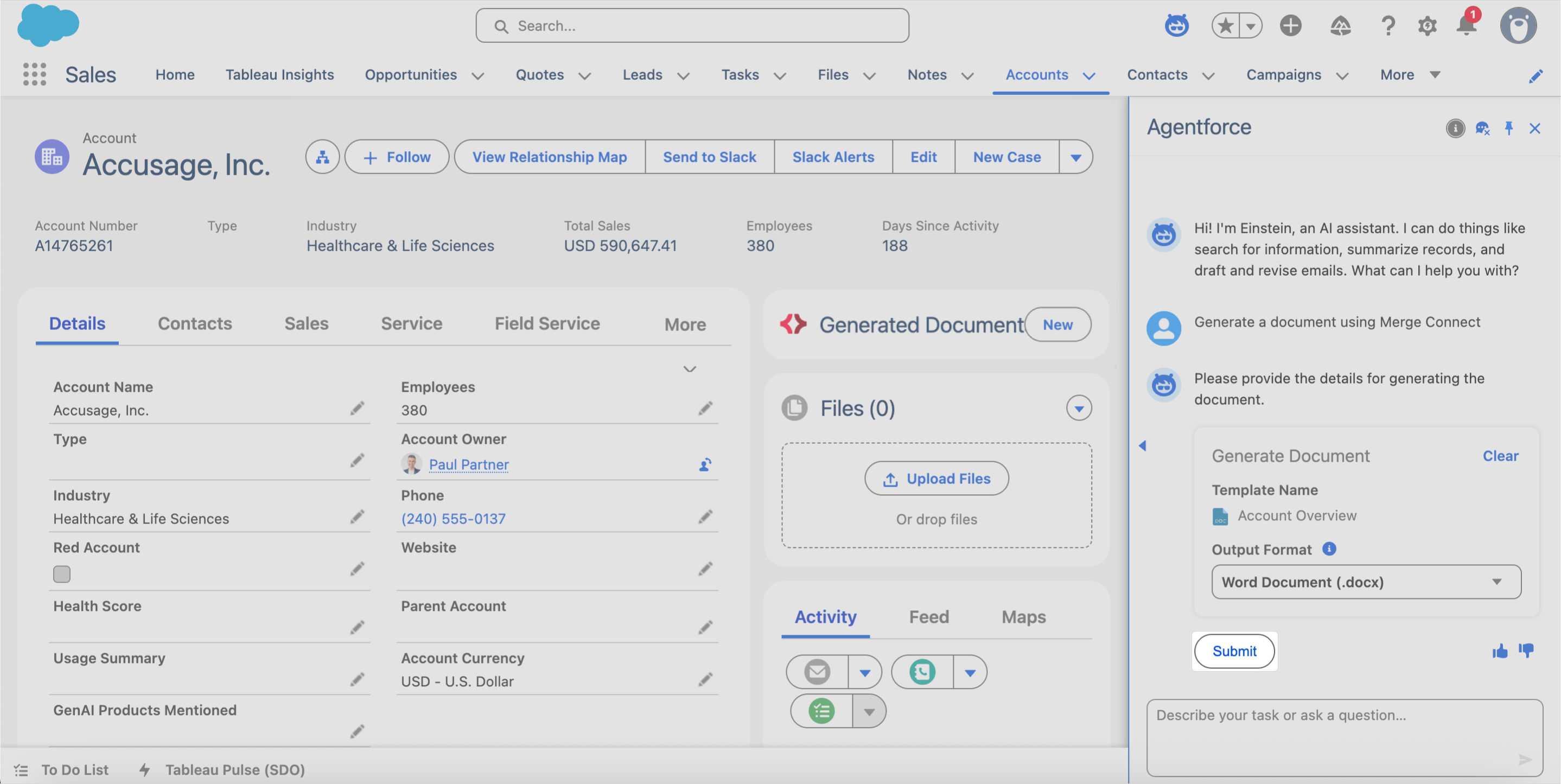Image resolution: width=1561 pixels, height=784 pixels.
Task: Pin the Agentforce panel
Action: (1508, 128)
